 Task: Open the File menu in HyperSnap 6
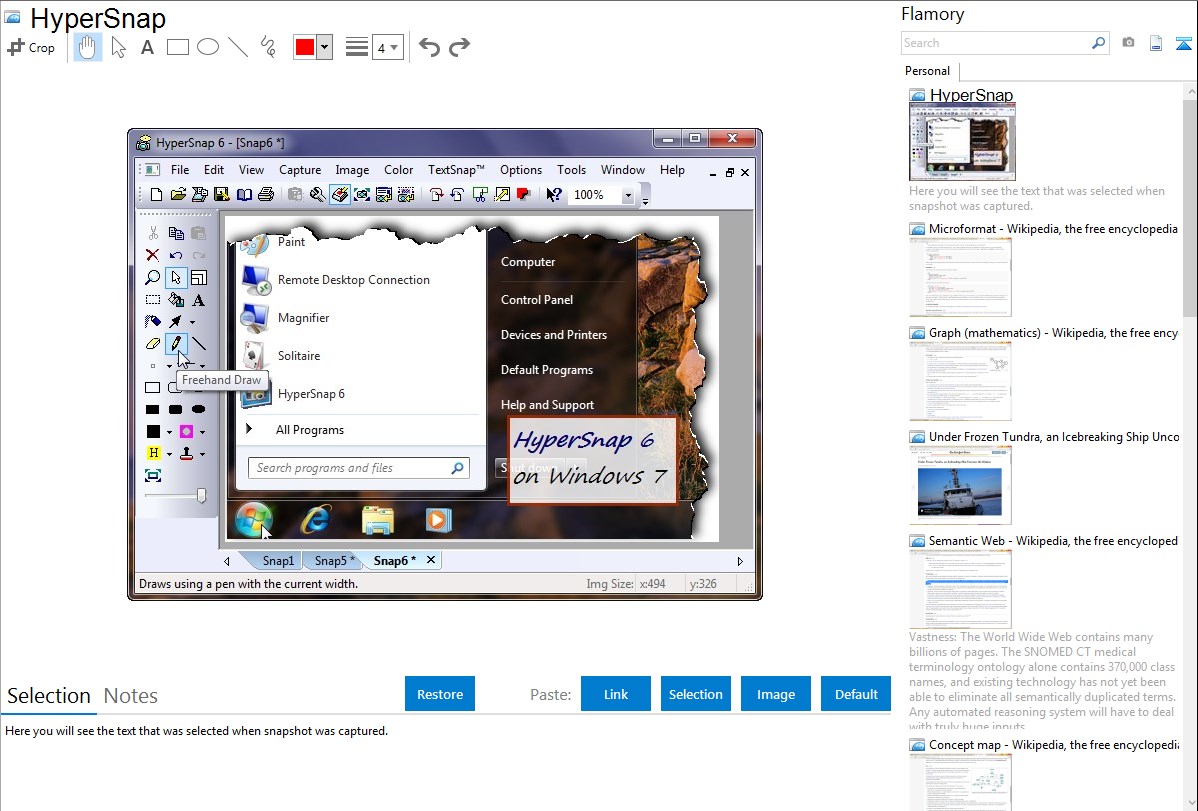pyautogui.click(x=180, y=170)
